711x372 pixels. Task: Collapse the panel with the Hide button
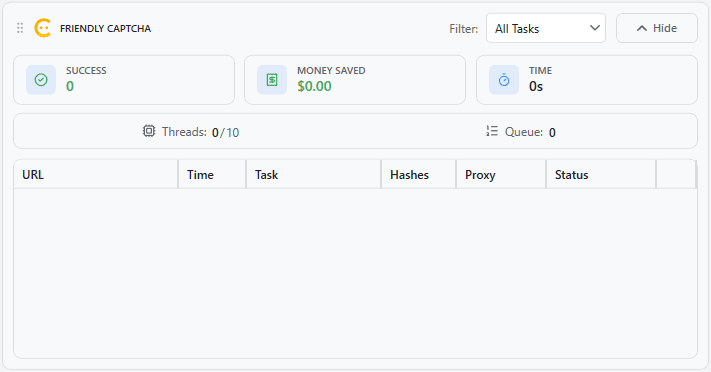pos(657,28)
